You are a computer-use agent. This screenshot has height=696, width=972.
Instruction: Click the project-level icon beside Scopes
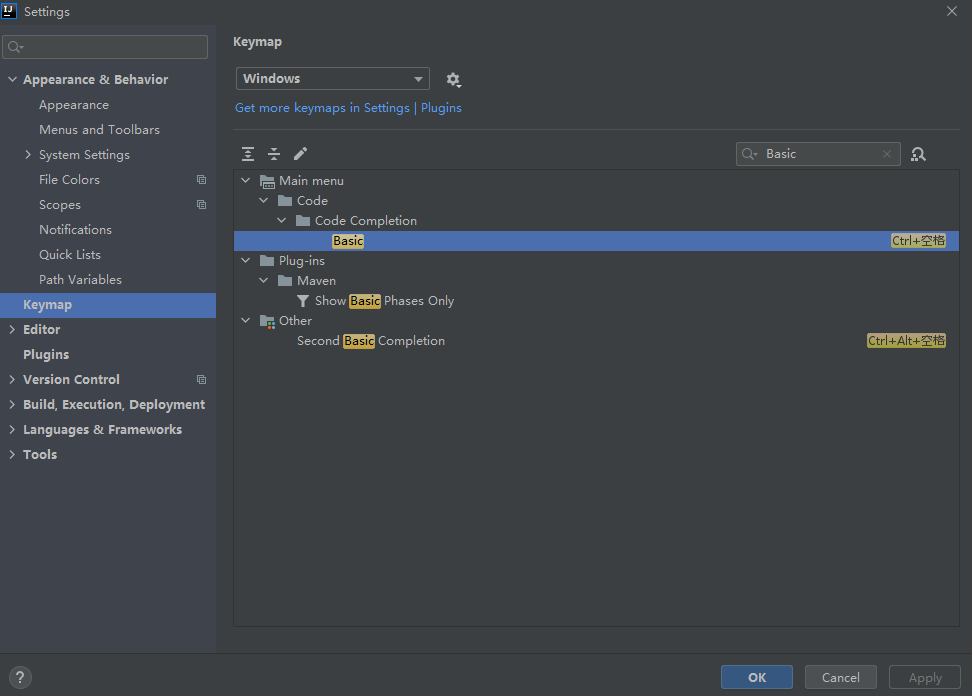[201, 205]
